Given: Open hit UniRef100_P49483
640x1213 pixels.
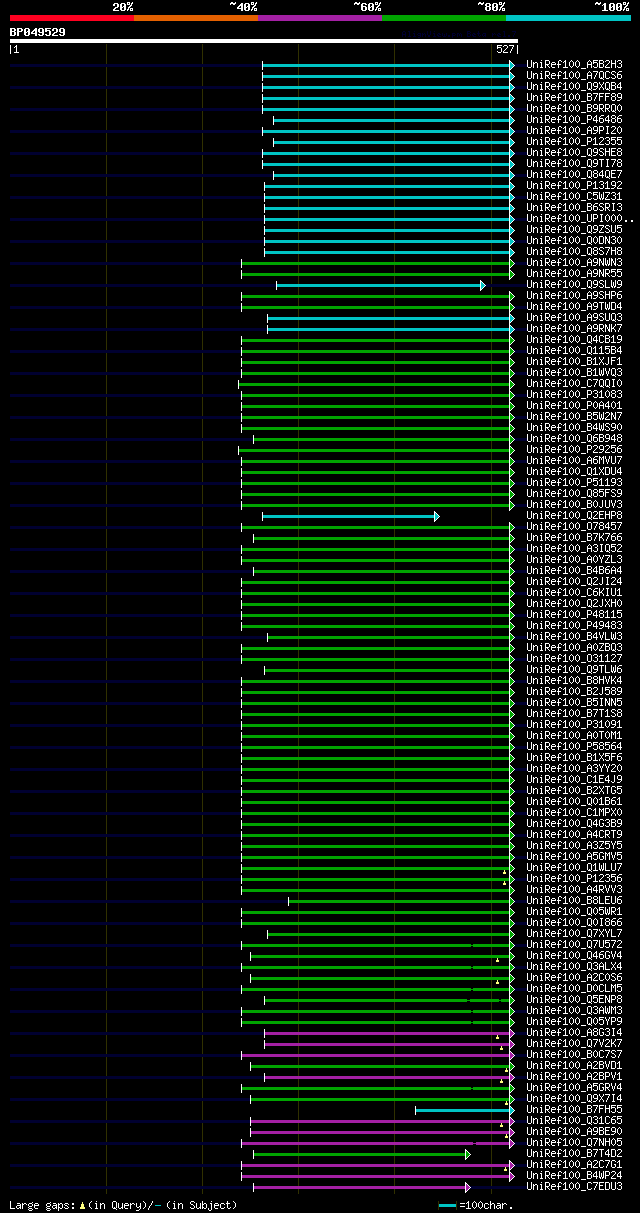Looking at the screenshot, I should pos(574,625).
